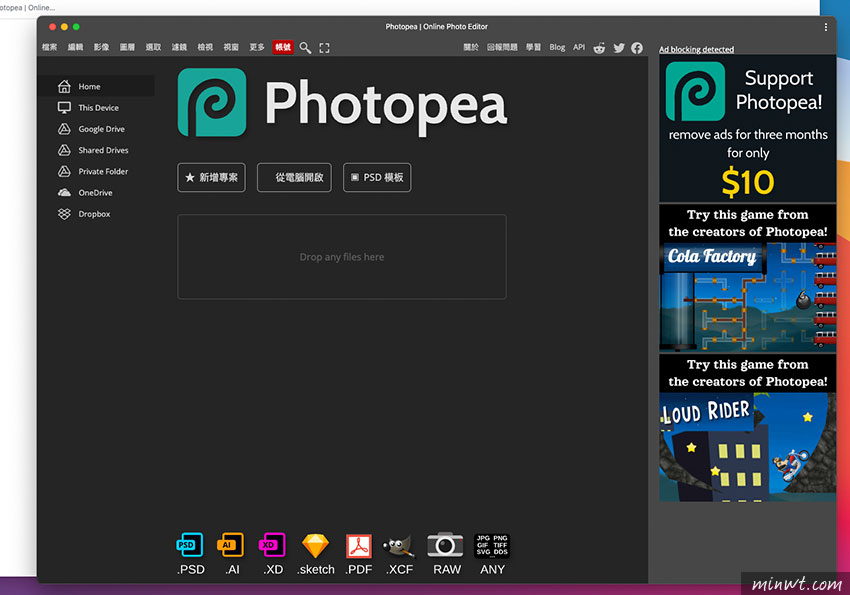This screenshot has height=595, width=850.
Task: Open the 檔案 (File) menu
Action: 49,47
